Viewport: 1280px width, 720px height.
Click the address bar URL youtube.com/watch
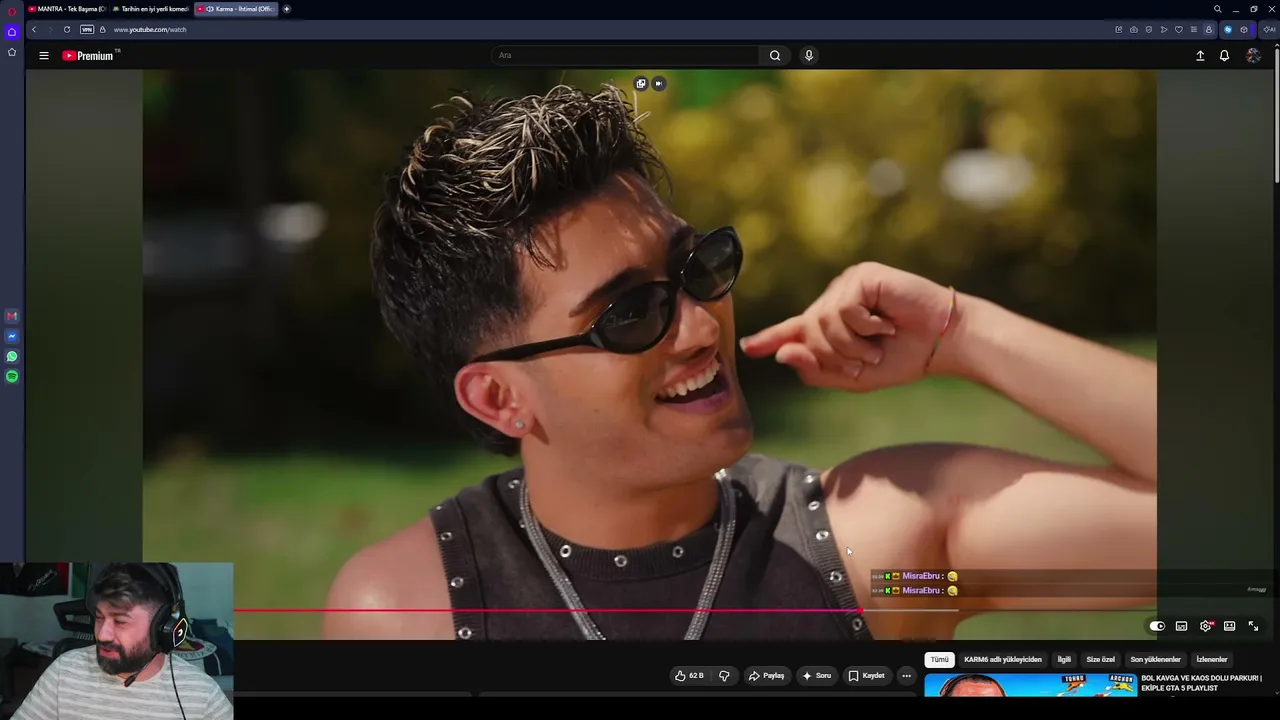[150, 30]
